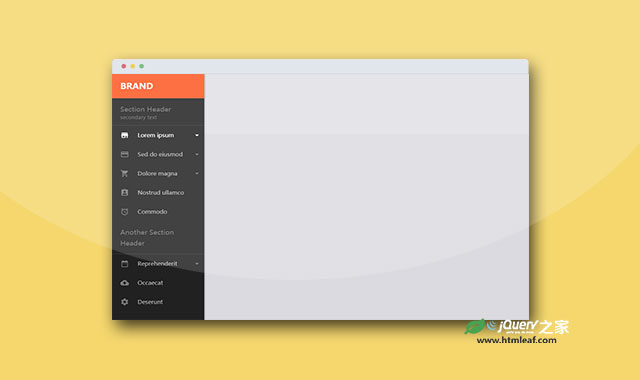Click the BRAND logo link
This screenshot has width=640, height=380.
[137, 86]
